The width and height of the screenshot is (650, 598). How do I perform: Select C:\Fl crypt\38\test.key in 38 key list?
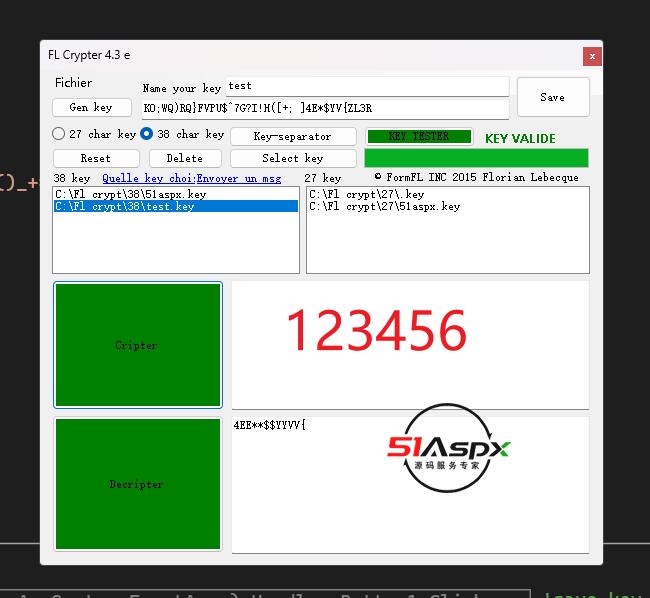[x=176, y=206]
